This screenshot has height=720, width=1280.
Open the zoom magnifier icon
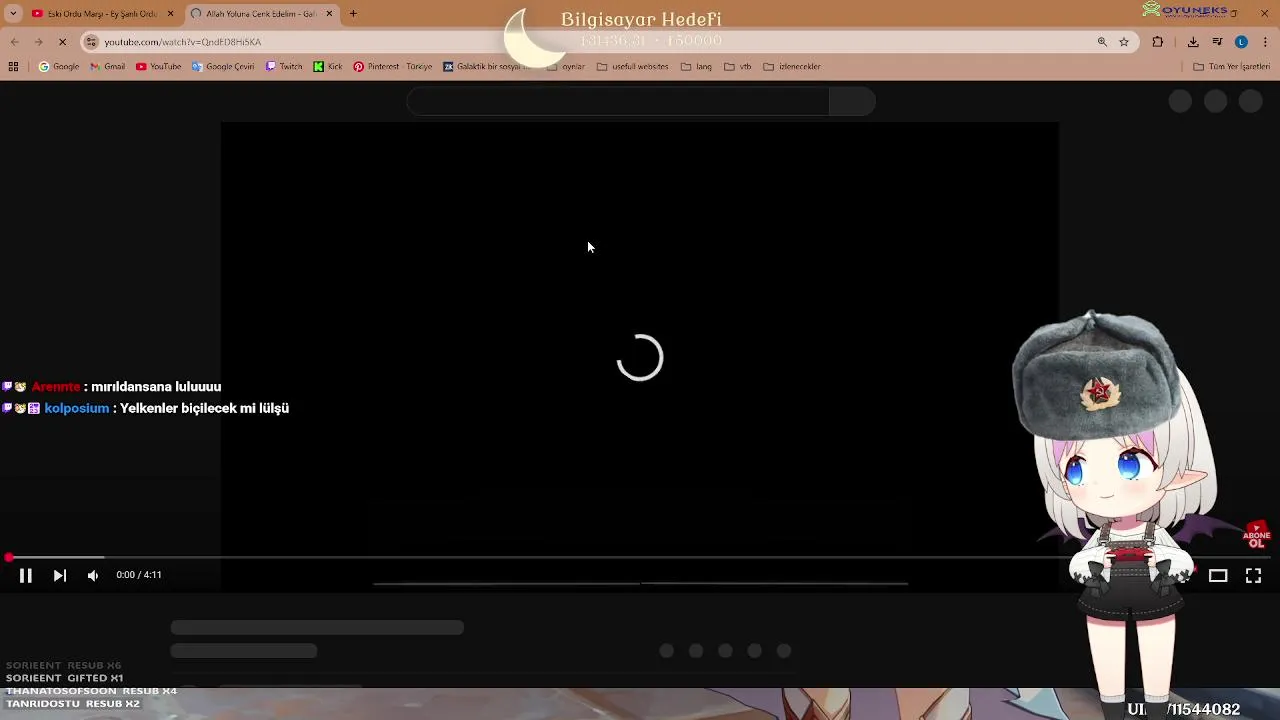[1102, 42]
